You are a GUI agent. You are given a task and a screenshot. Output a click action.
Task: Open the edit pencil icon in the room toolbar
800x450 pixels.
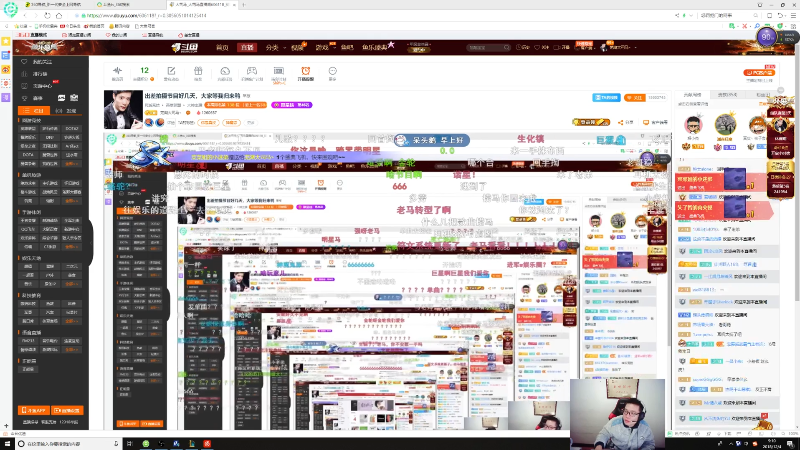coord(171,73)
